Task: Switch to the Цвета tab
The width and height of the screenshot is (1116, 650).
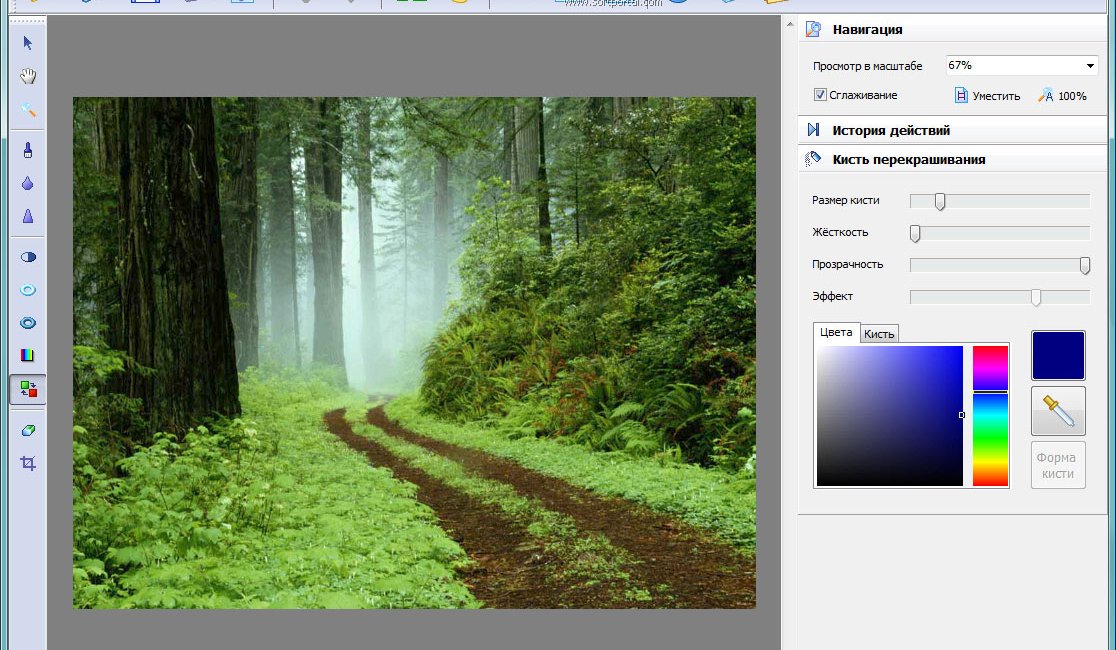Action: 836,332
